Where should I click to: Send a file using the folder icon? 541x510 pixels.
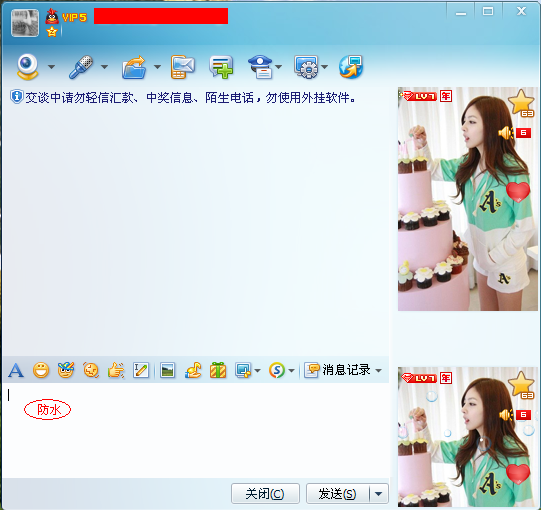(x=134, y=67)
